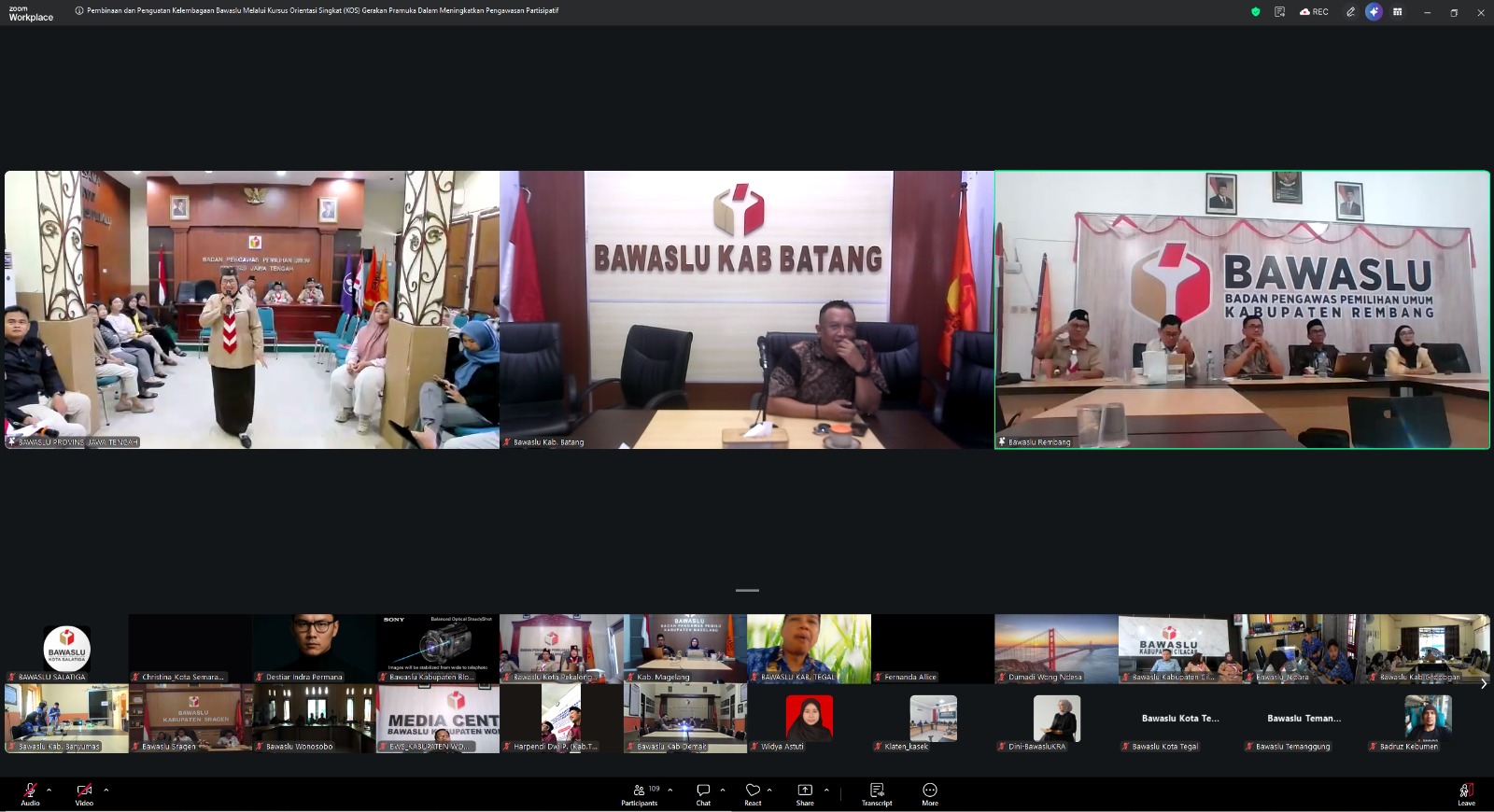The image size is (1494, 812).
Task: Open the More options menu
Action: (x=930, y=794)
